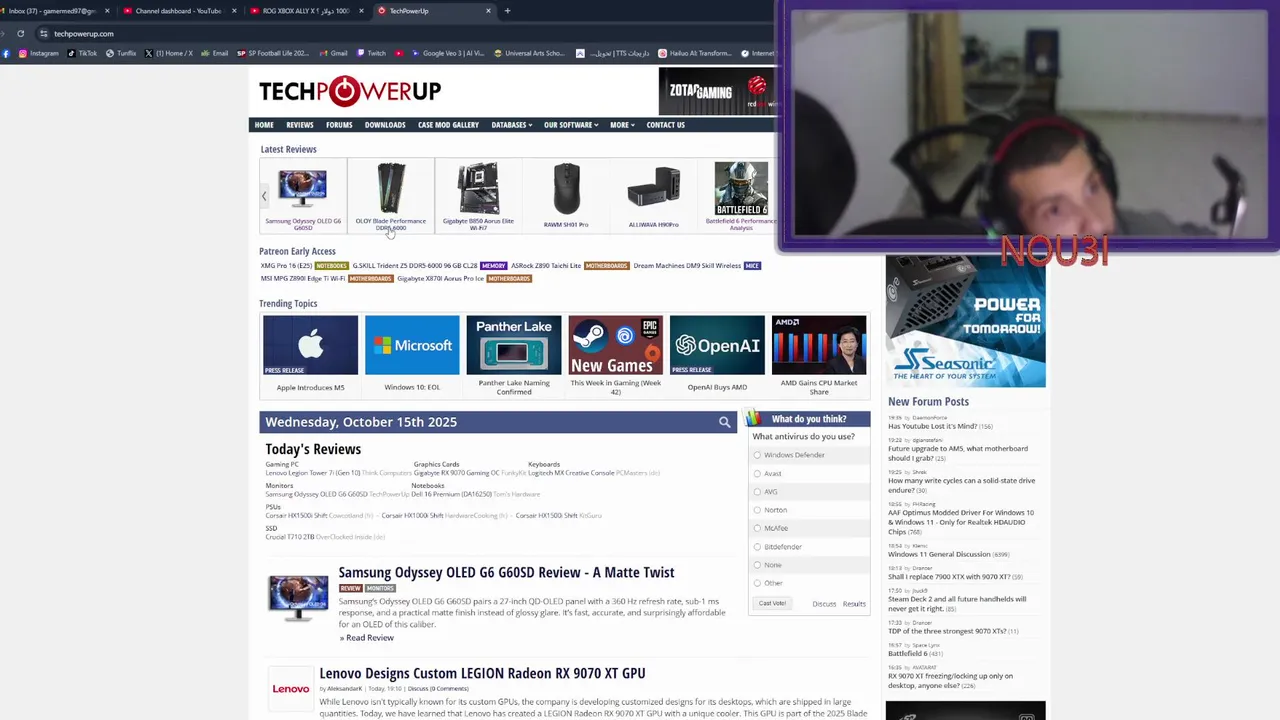Select the Windows Defender poll option

pos(757,455)
